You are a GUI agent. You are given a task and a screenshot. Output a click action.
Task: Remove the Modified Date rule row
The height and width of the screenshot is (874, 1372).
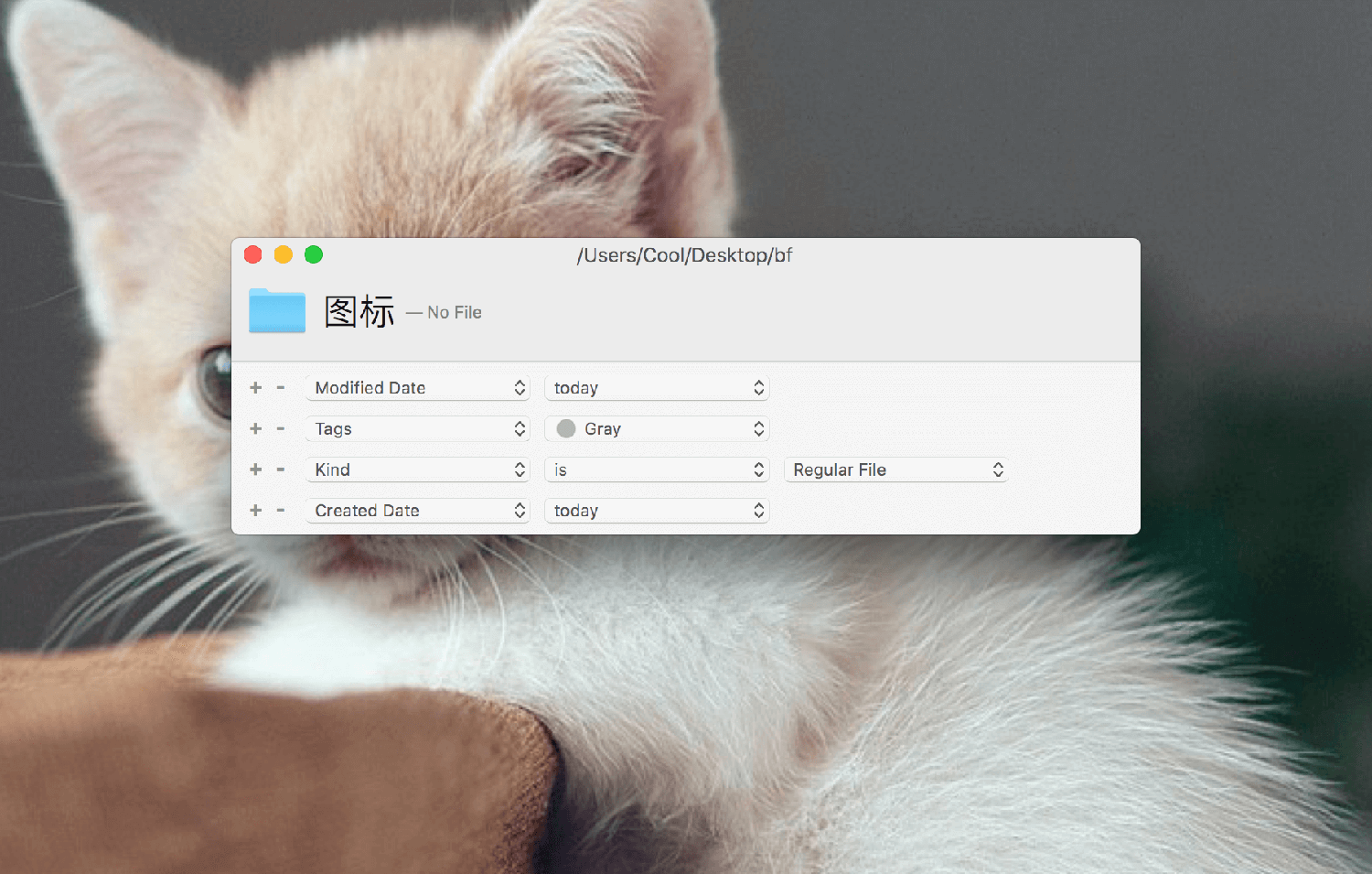pyautogui.click(x=281, y=388)
